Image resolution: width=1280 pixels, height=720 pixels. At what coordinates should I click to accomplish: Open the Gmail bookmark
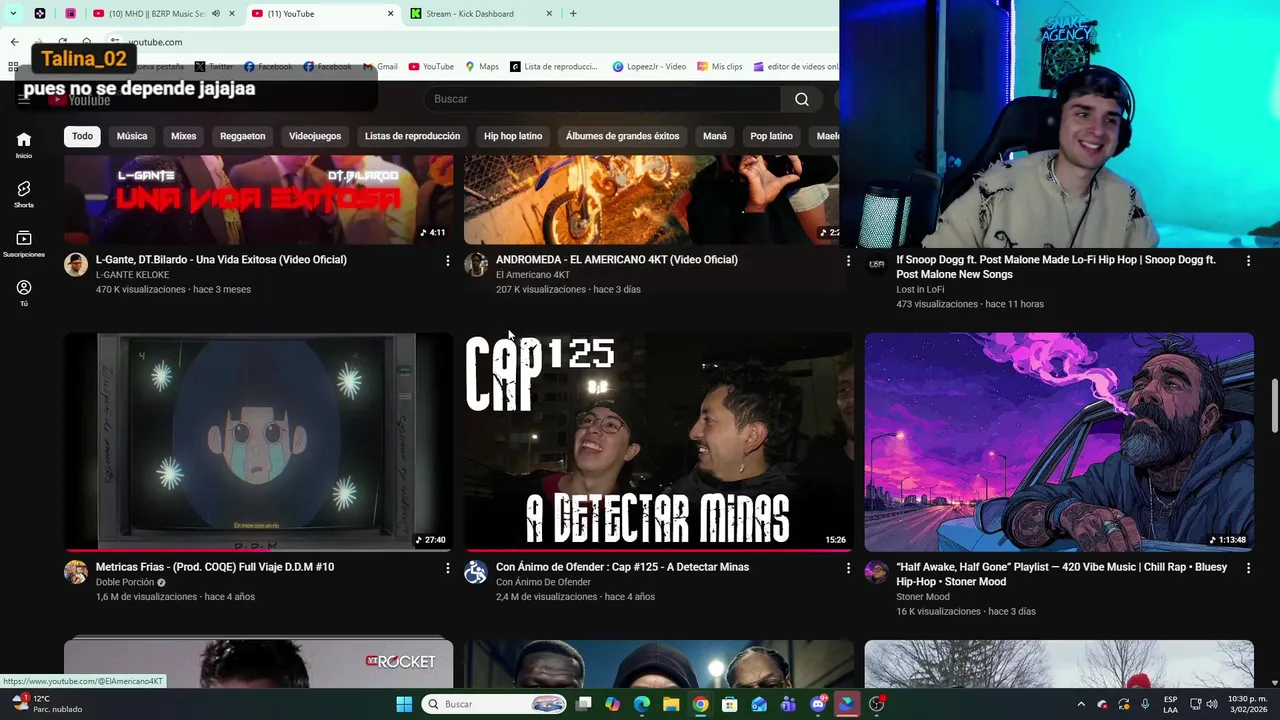(x=380, y=67)
